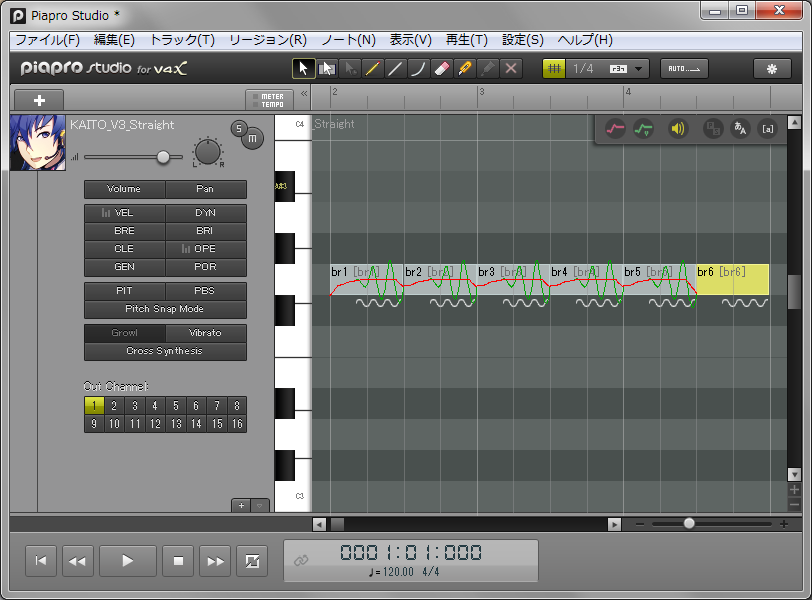Viewport: 812px width, 600px height.
Task: Select the pencil draw tool
Action: tap(372, 68)
